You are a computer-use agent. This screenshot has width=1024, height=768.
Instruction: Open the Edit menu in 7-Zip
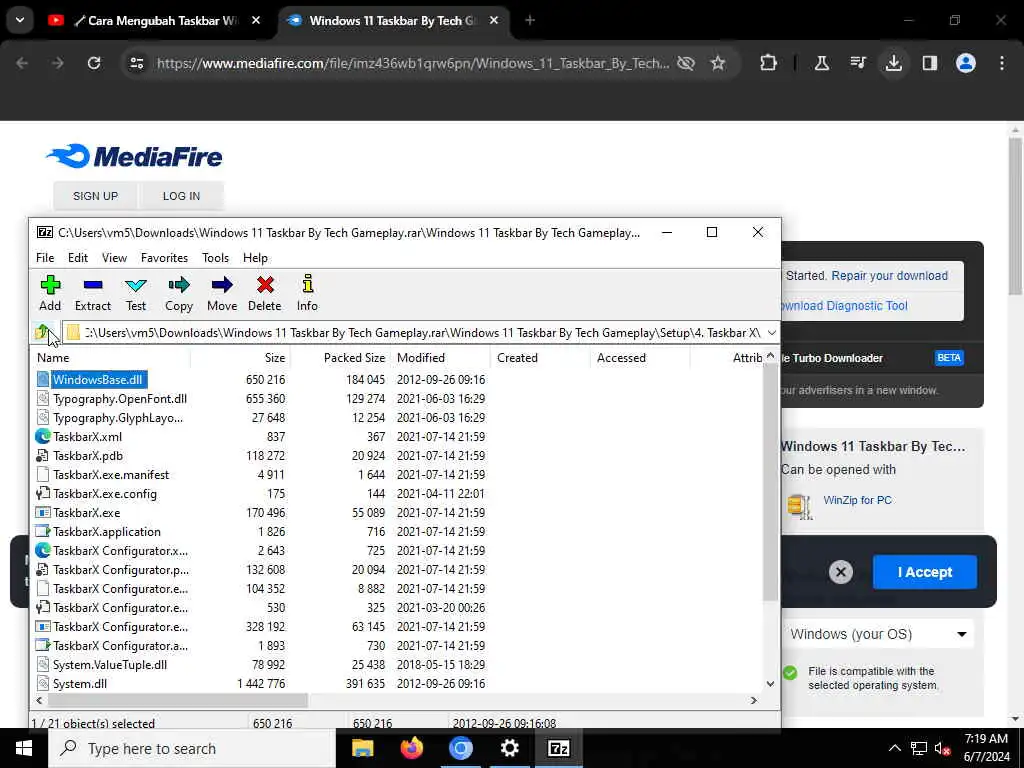click(x=78, y=258)
